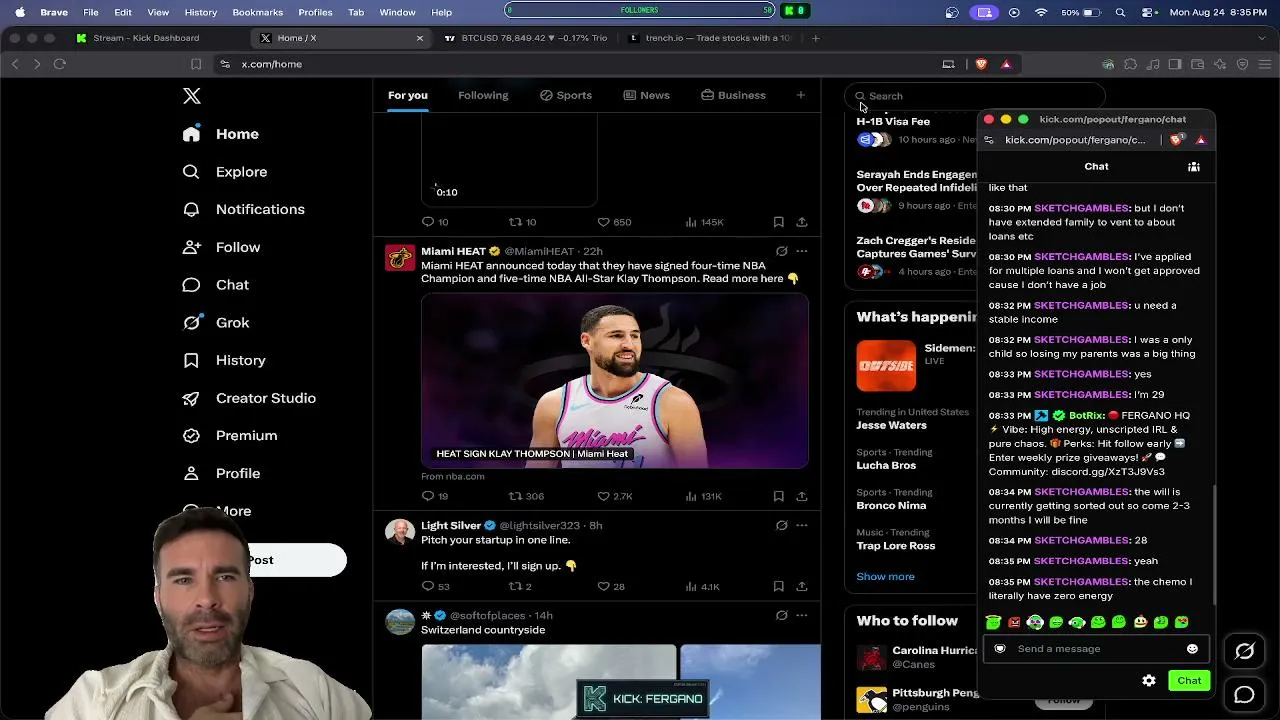
Task: Reply to the Miami HEAT post
Action: pos(435,496)
